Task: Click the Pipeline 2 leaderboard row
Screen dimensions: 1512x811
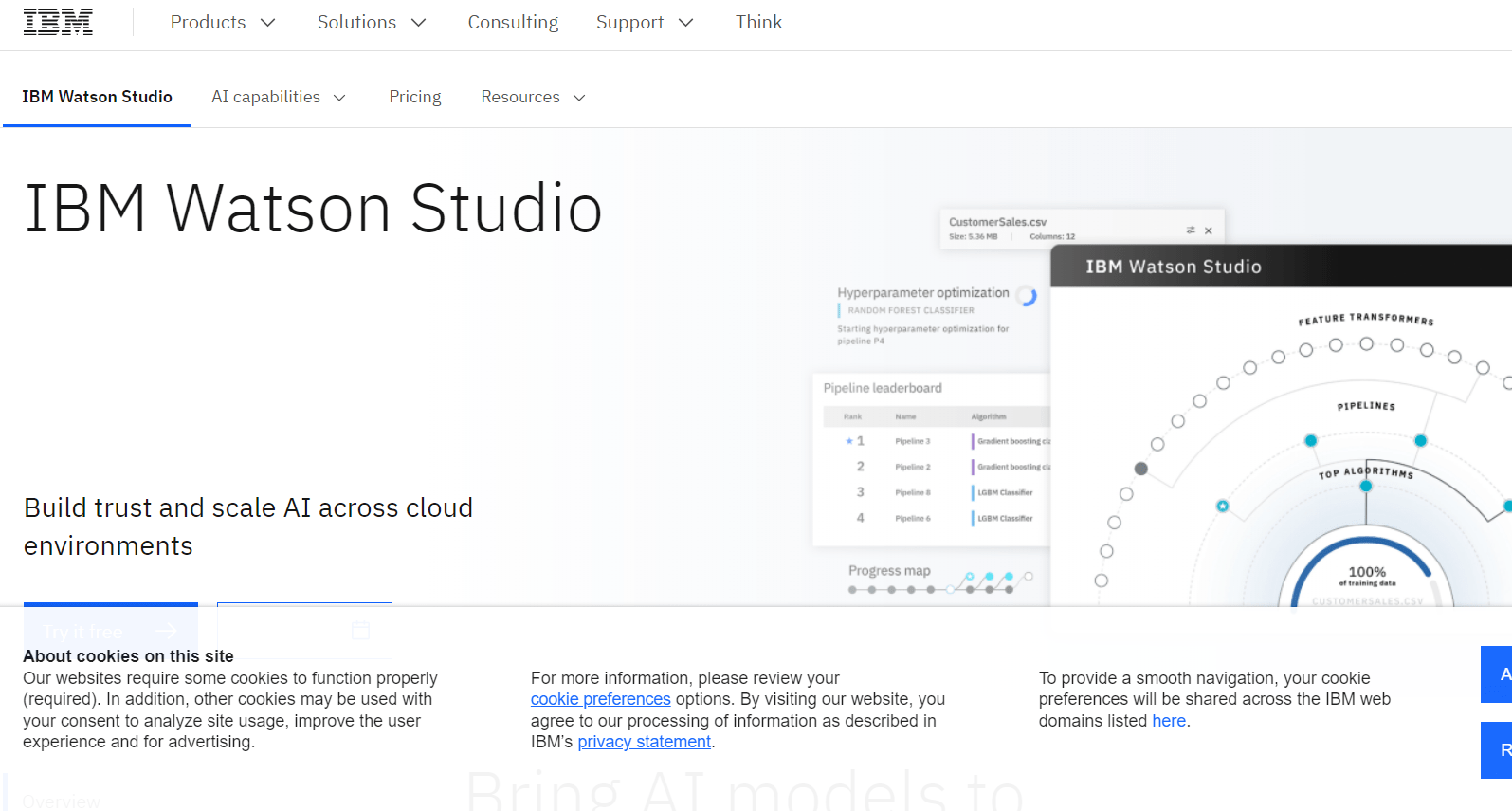Action: [x=937, y=467]
